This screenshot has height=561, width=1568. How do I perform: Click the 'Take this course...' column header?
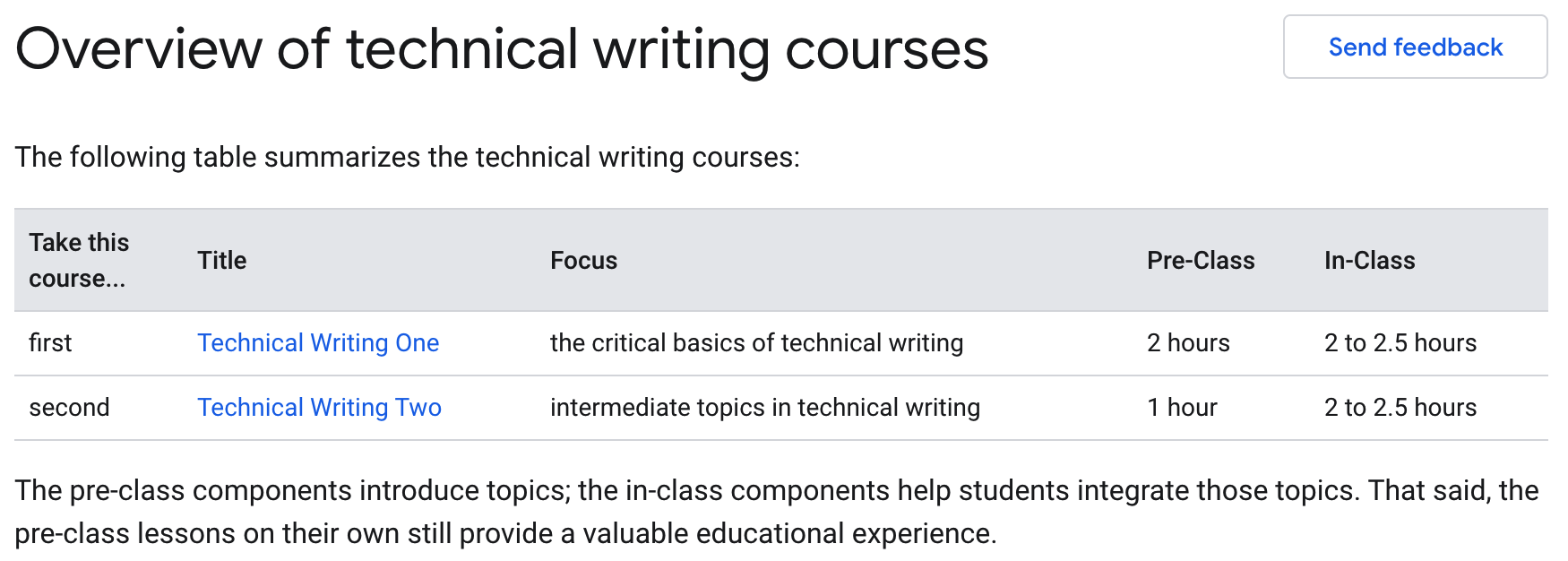[x=79, y=261]
